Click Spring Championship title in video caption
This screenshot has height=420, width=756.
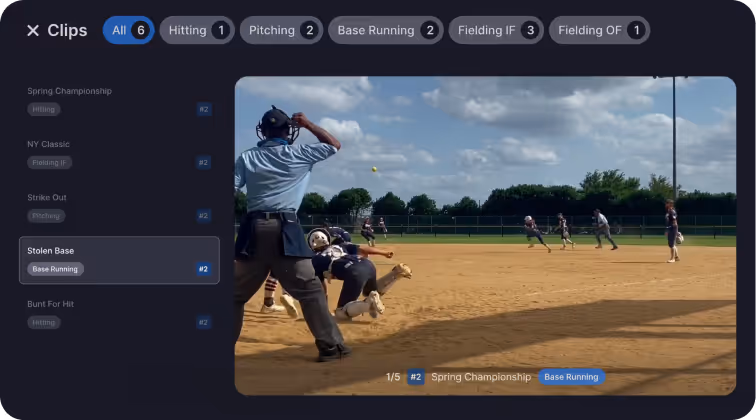coord(481,377)
